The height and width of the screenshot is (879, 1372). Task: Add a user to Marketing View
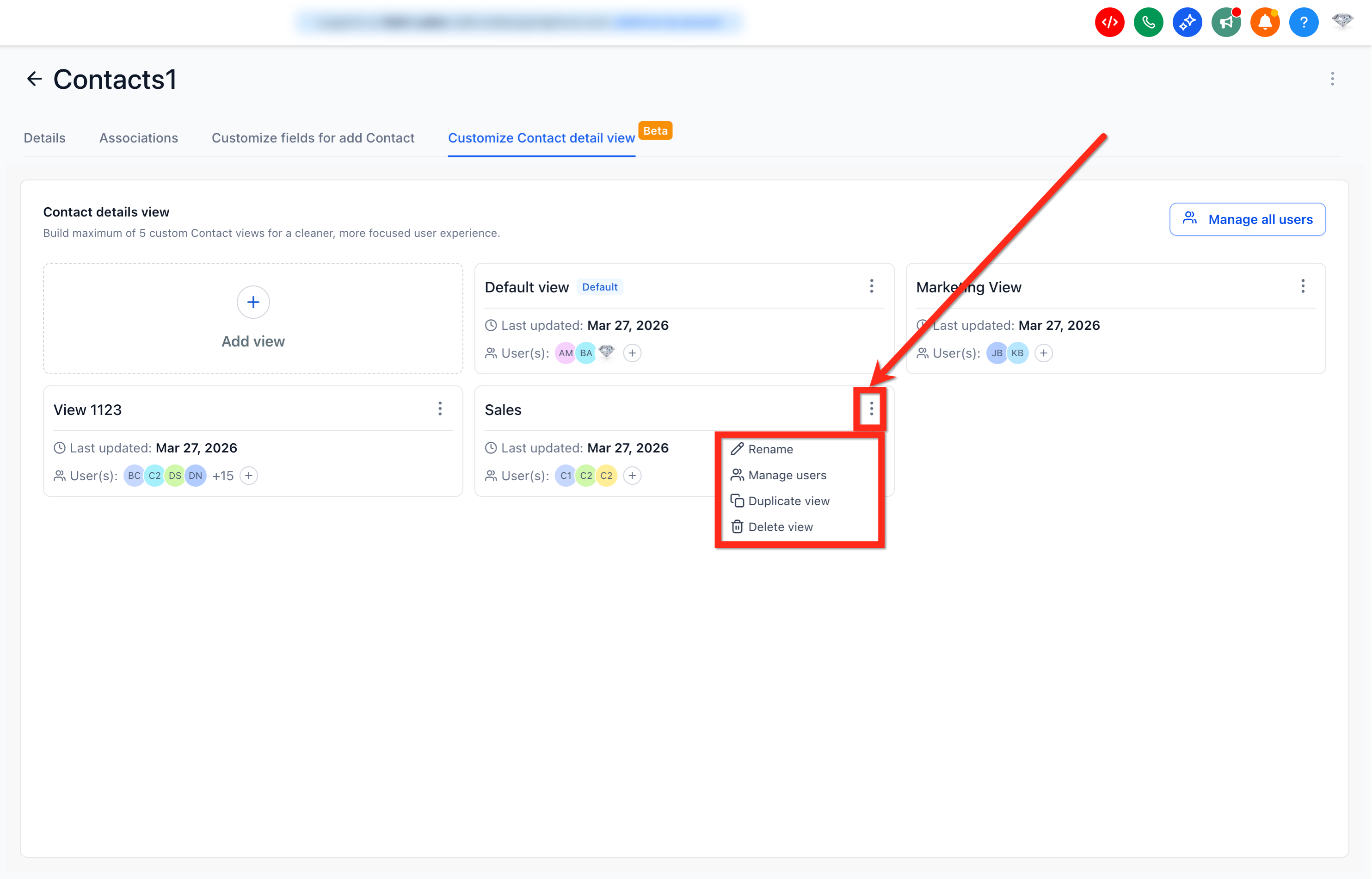1043,353
